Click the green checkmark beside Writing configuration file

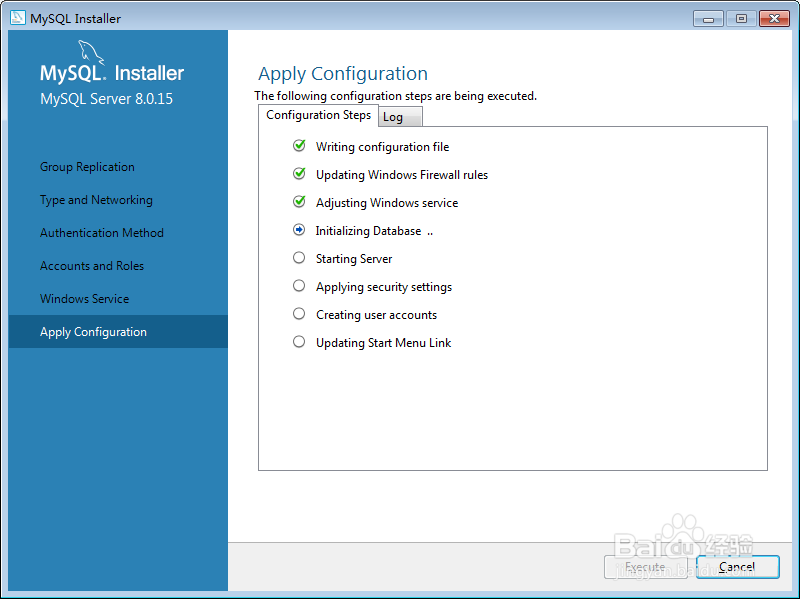tap(299, 146)
